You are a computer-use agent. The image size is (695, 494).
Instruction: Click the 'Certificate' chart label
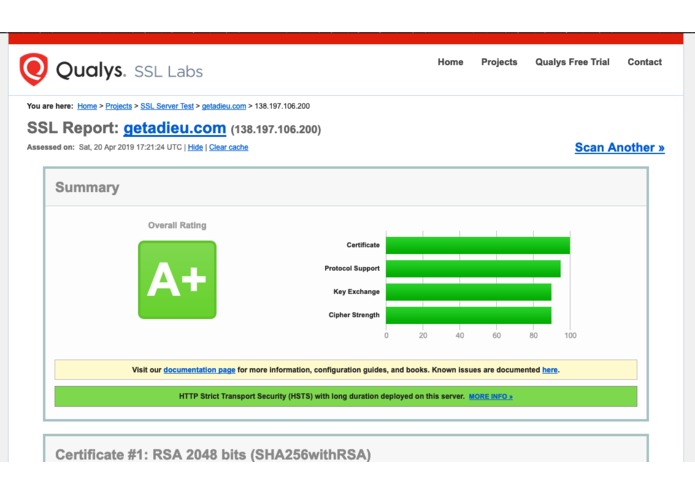click(x=363, y=245)
